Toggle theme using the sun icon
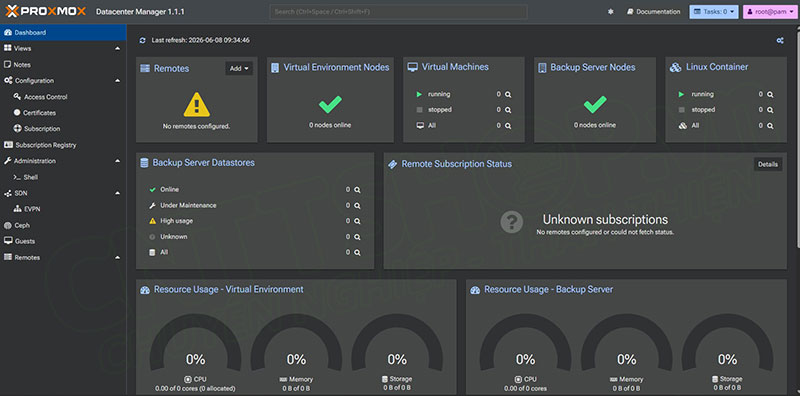Viewport: 800px width, 396px height. tap(610, 12)
